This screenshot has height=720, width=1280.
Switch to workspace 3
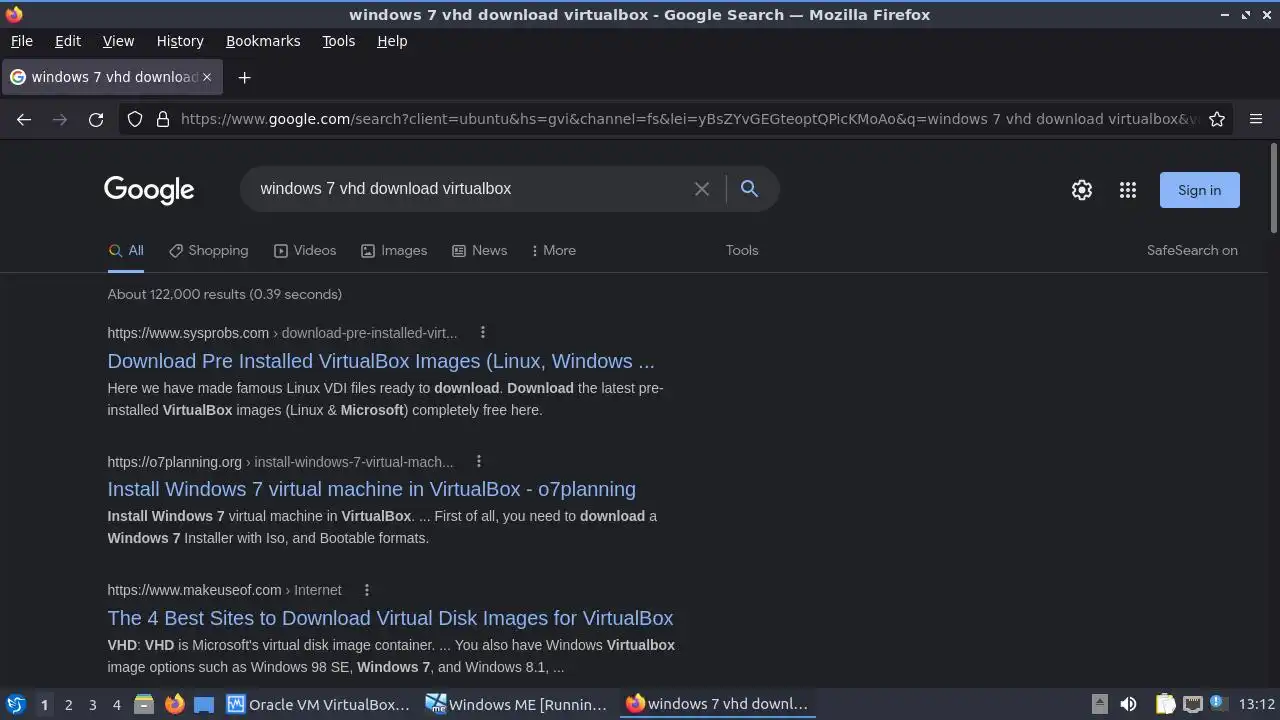92,704
